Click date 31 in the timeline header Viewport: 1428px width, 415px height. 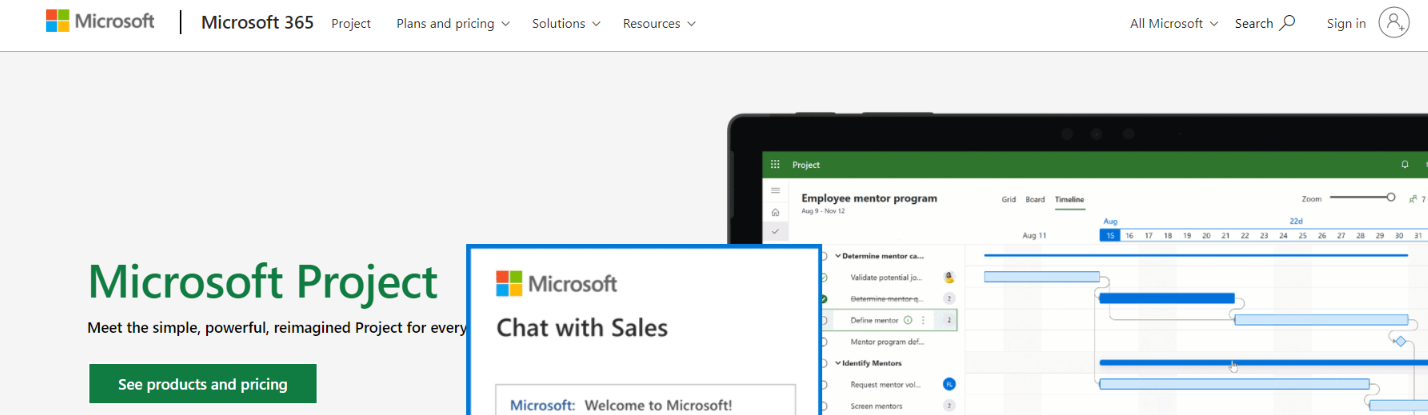tap(1417, 235)
